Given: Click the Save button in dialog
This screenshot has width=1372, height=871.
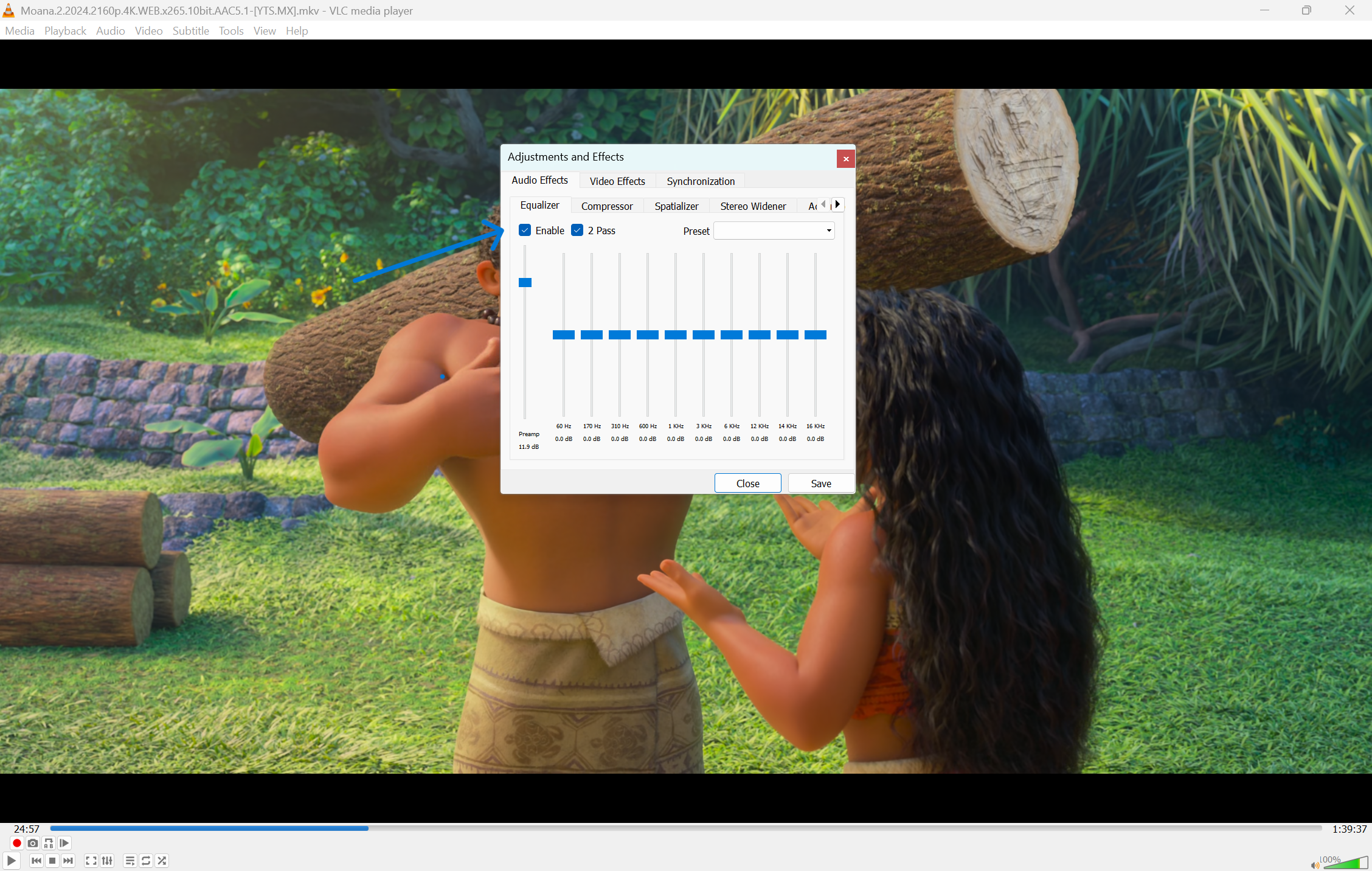Looking at the screenshot, I should click(x=820, y=484).
